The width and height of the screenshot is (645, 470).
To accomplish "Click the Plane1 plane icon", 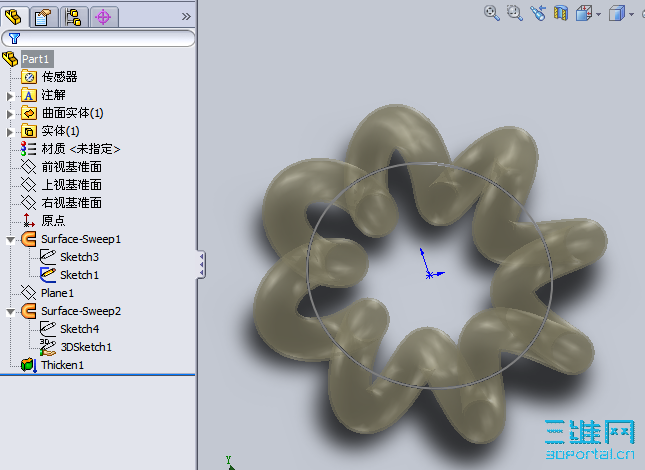I will coord(28,293).
